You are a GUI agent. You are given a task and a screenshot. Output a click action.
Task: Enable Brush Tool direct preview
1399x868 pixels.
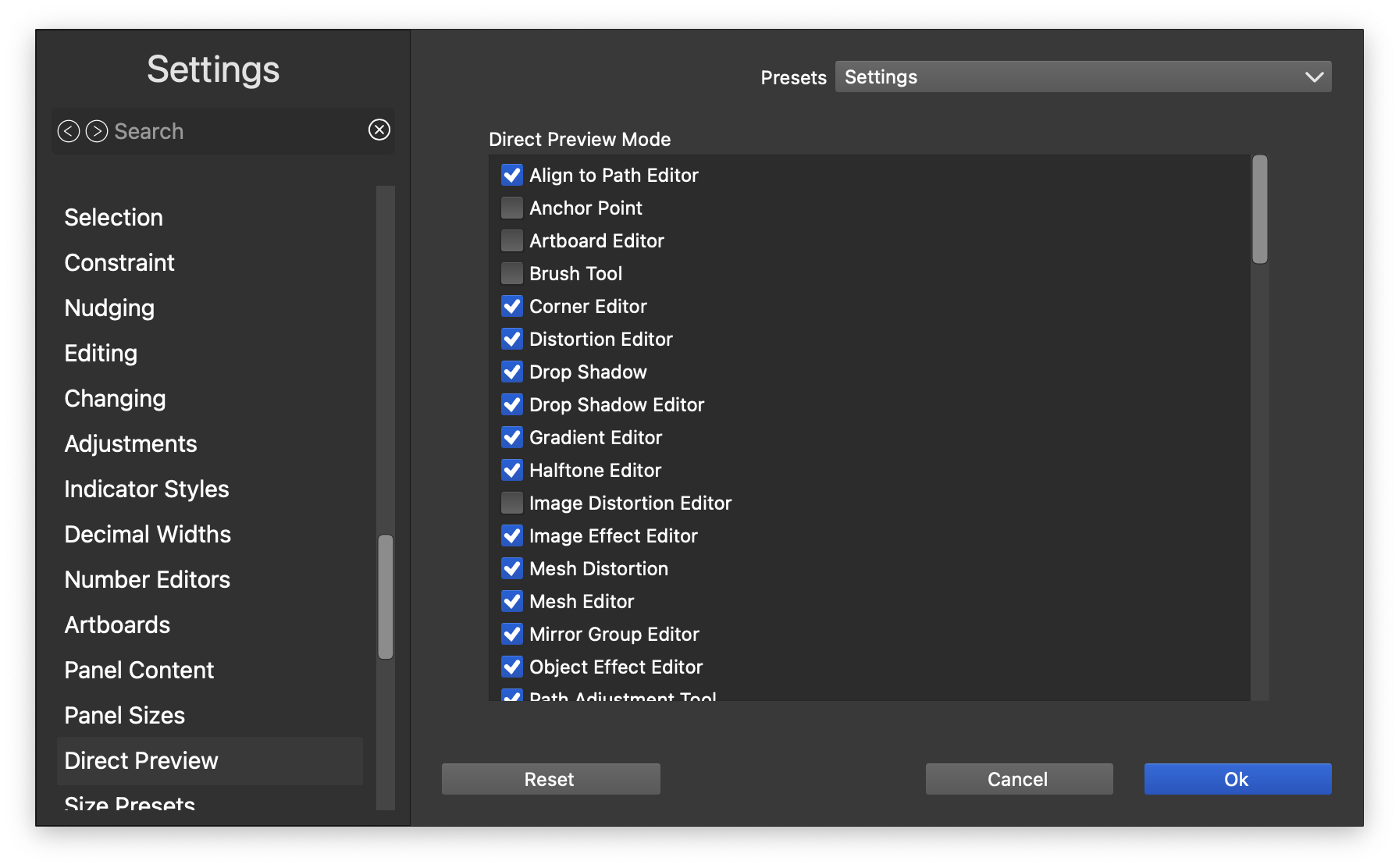point(512,273)
